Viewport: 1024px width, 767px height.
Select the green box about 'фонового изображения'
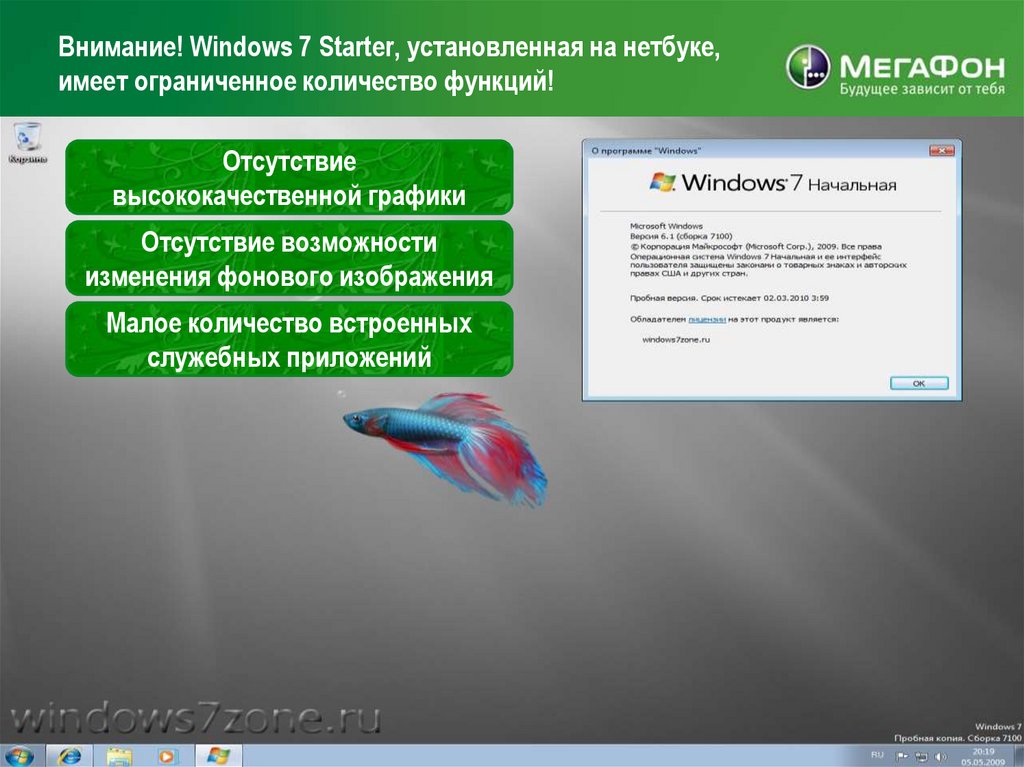coord(289,258)
